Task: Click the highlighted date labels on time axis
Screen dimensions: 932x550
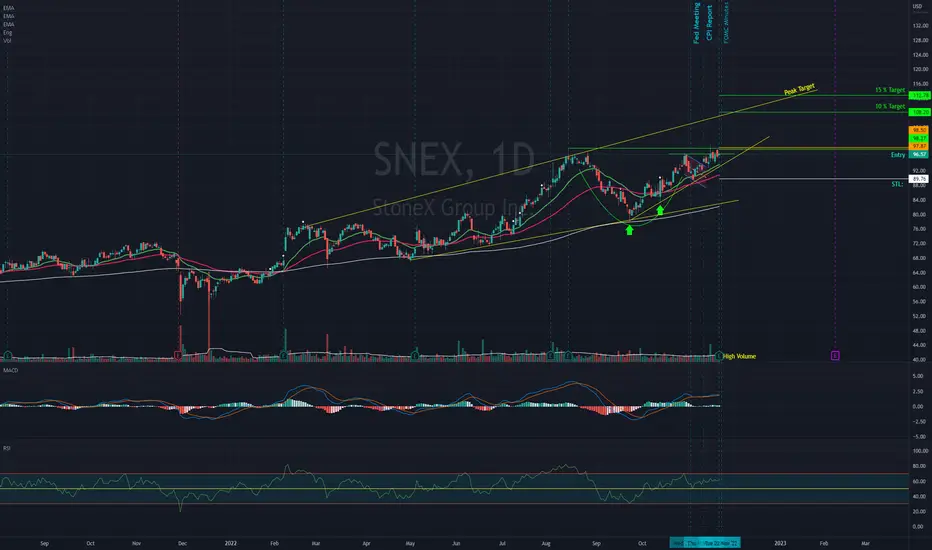Action: (705, 543)
